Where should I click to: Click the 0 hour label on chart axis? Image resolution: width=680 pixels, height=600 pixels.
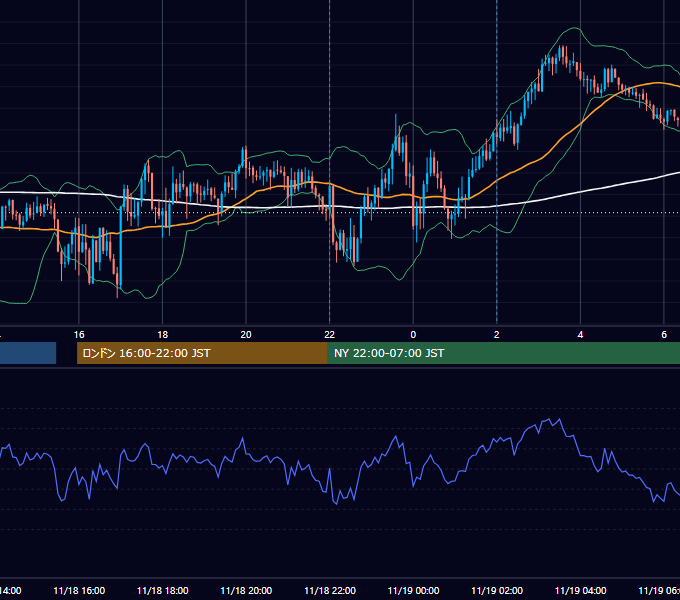[x=413, y=335]
